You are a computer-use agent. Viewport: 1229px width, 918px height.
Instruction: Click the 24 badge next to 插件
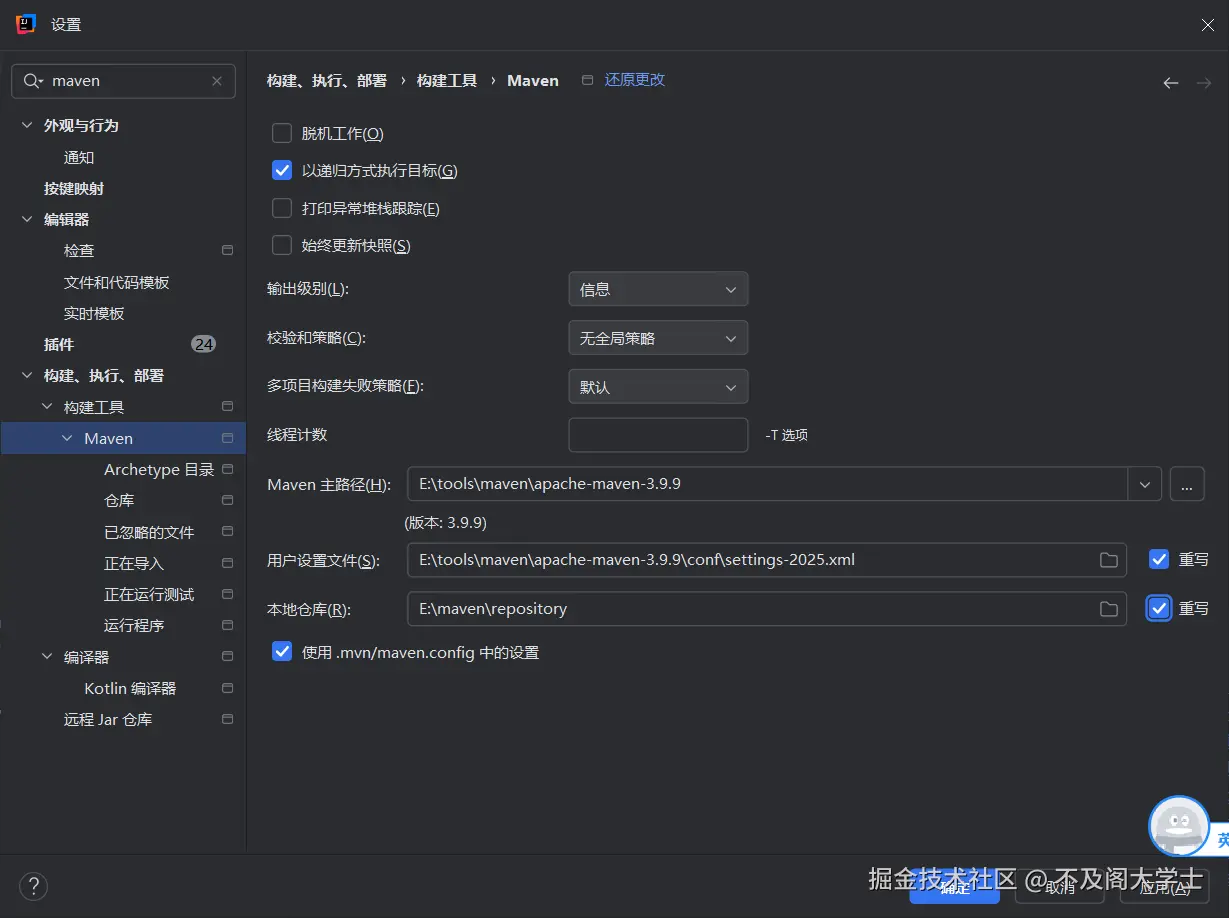tap(204, 344)
